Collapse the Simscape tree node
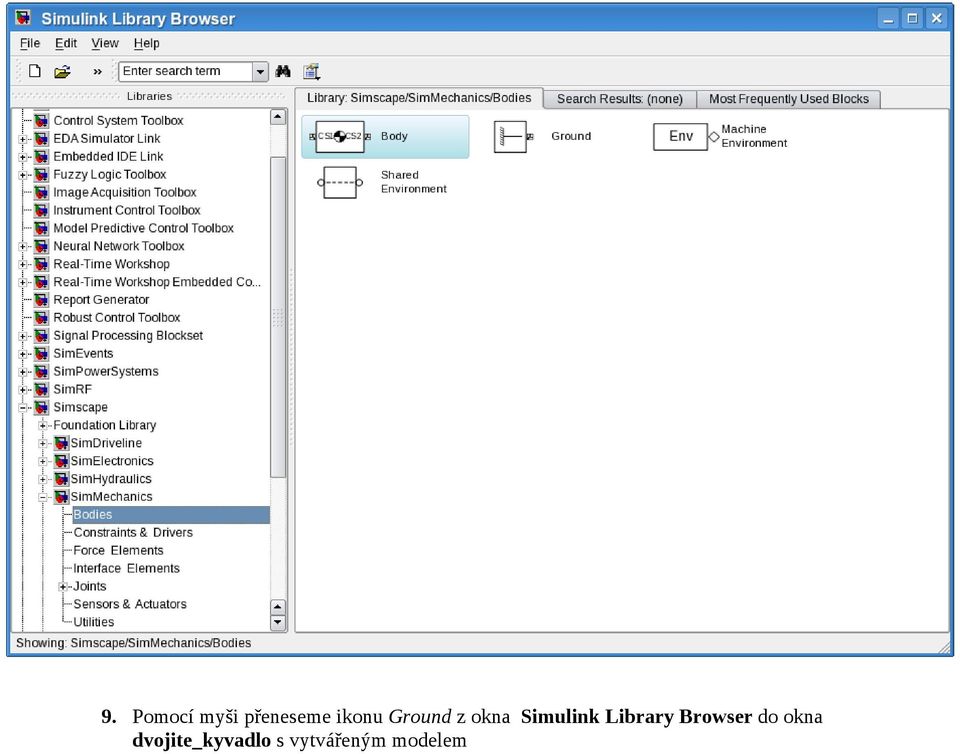The width and height of the screenshot is (960, 754). point(23,408)
